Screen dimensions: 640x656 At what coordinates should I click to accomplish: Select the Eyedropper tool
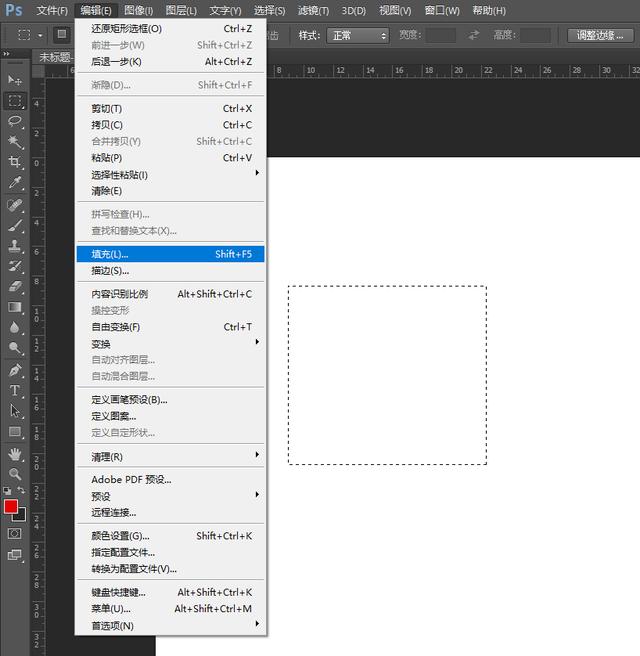pos(15,183)
